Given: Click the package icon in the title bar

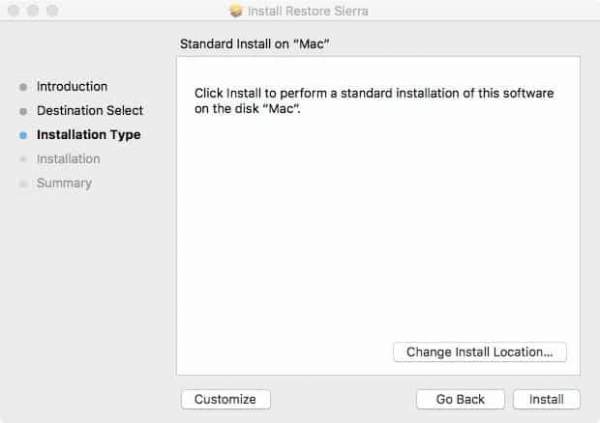Looking at the screenshot, I should click(x=236, y=11).
